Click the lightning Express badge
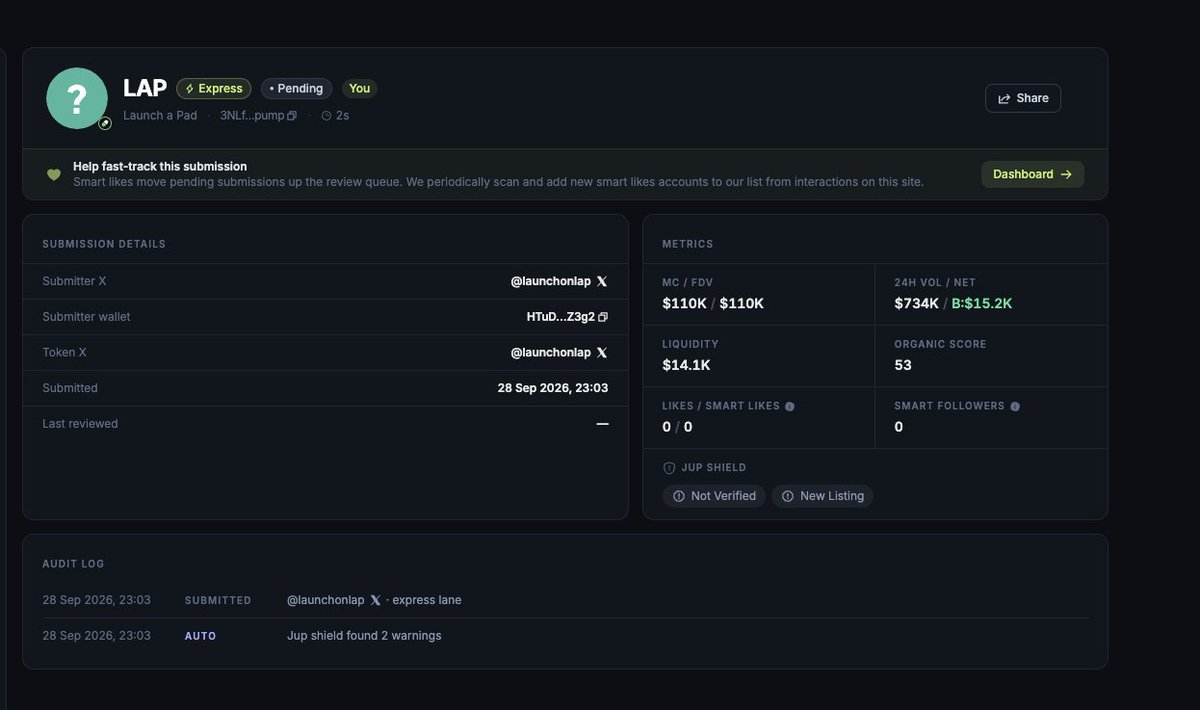The width and height of the screenshot is (1200, 710). point(214,88)
